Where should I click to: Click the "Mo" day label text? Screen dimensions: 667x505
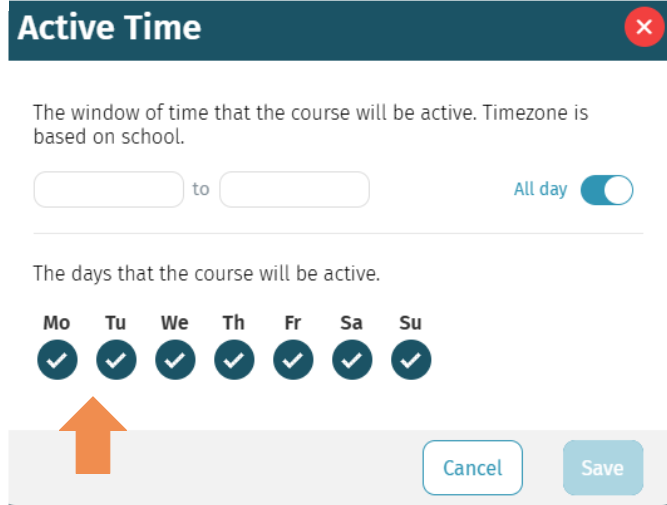tap(57, 323)
